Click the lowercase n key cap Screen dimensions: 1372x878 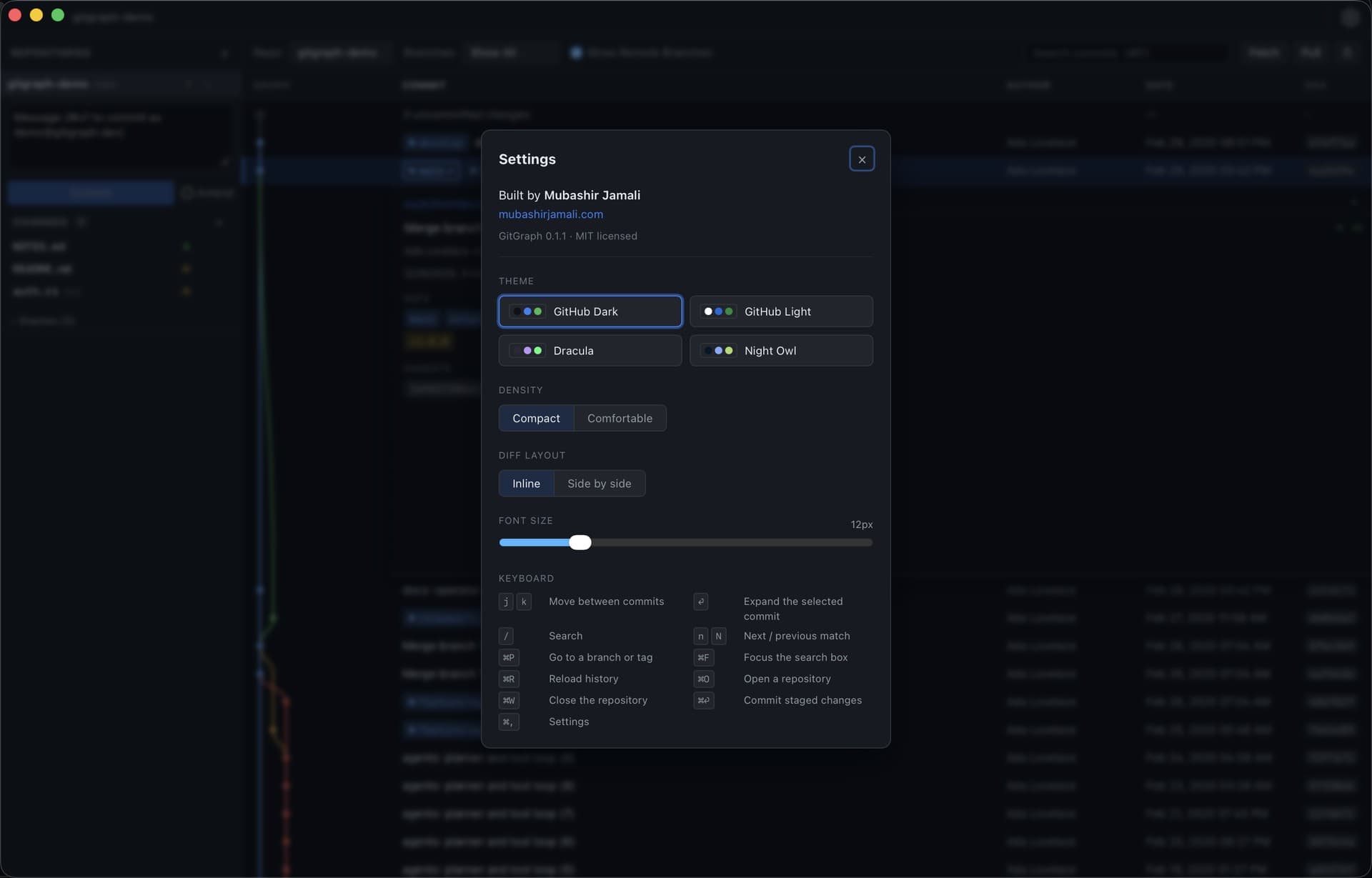click(701, 637)
